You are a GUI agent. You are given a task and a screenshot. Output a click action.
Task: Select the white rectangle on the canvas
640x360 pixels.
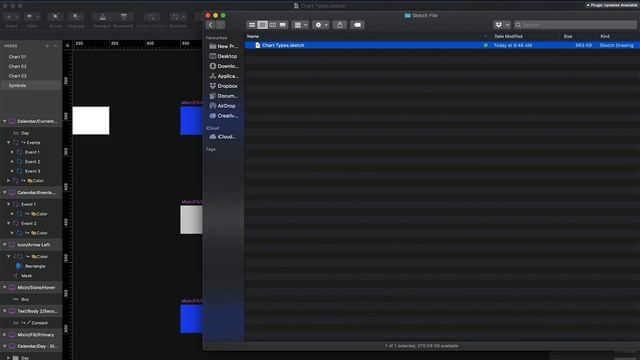coord(91,120)
